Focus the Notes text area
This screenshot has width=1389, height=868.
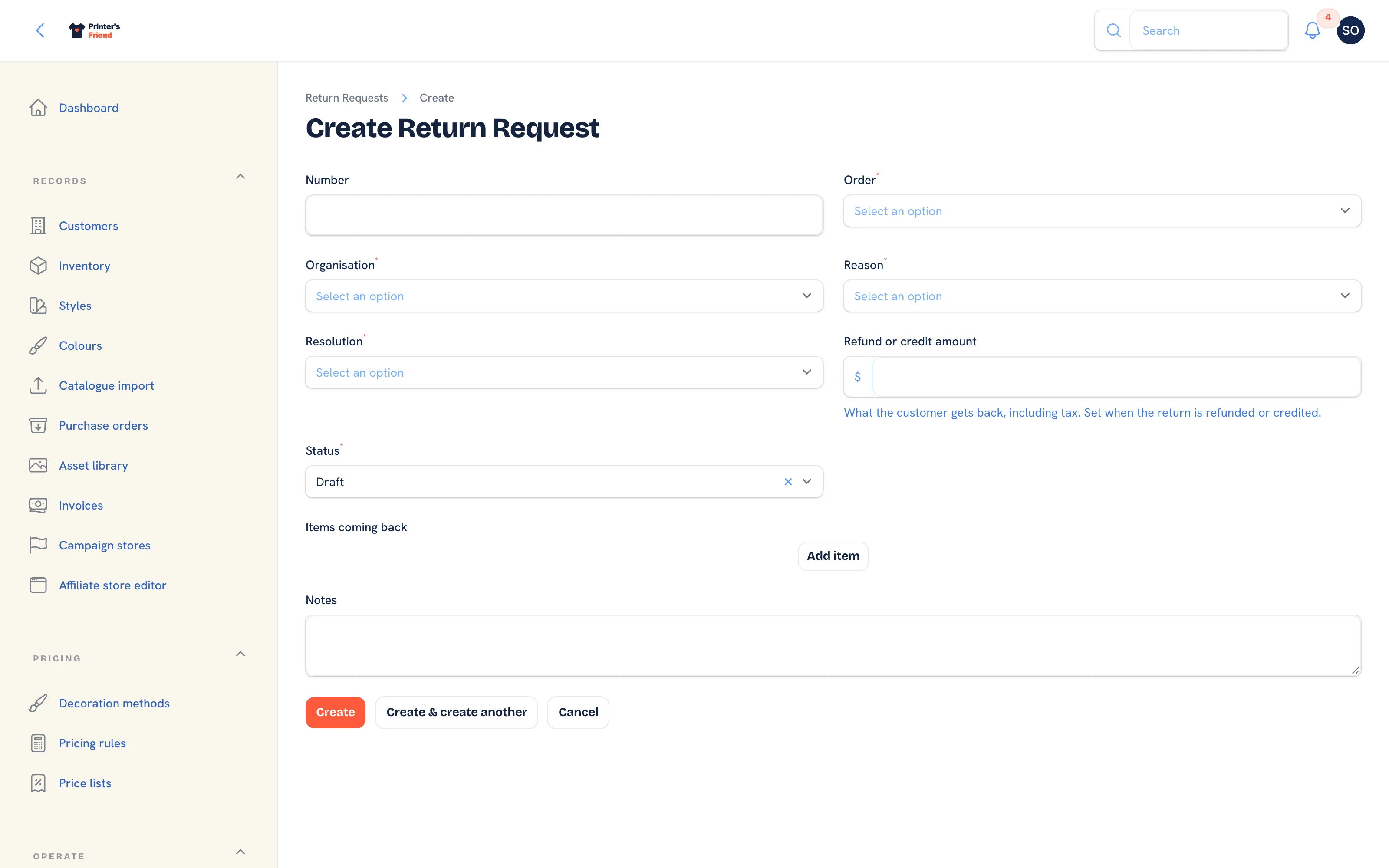833,646
